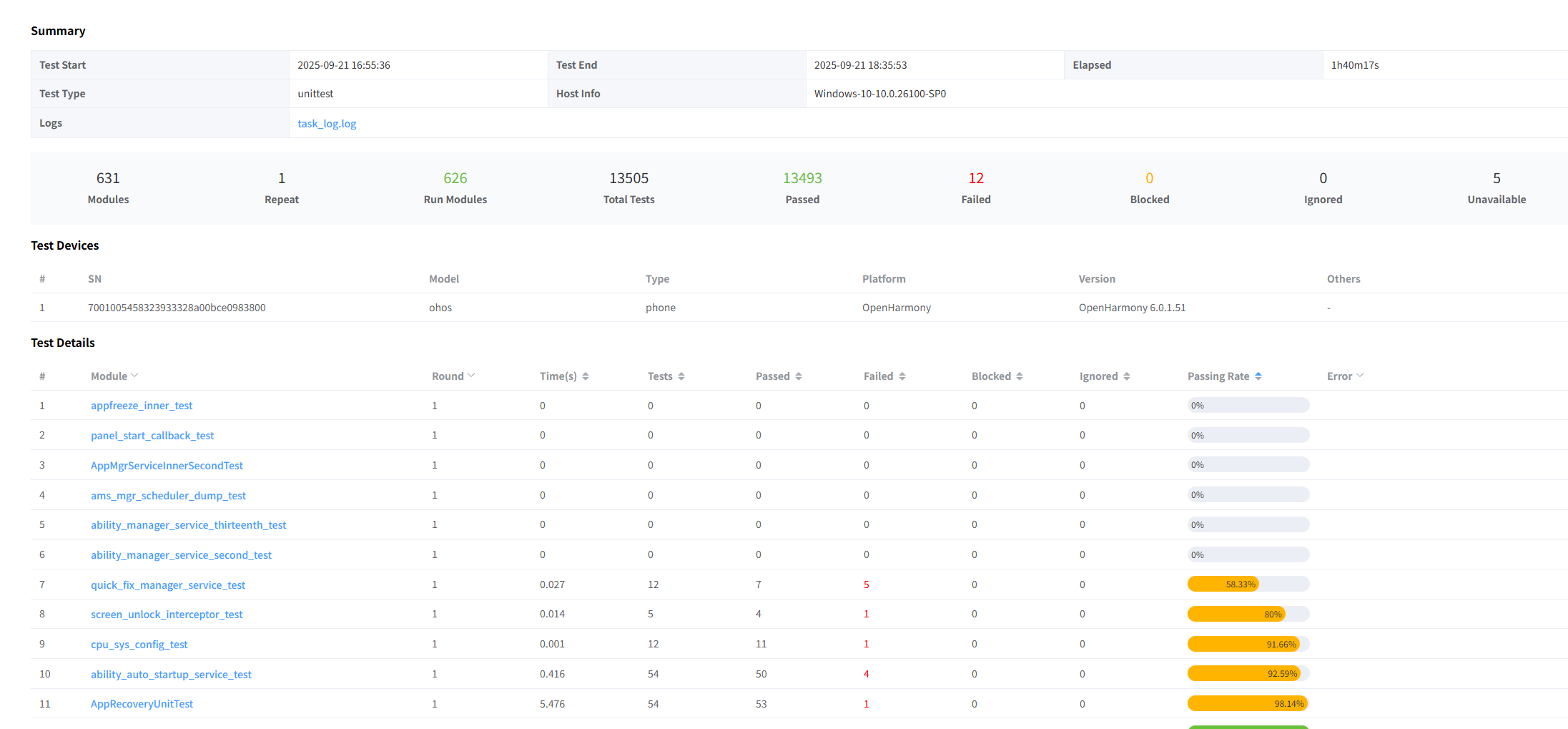This screenshot has width=1568, height=729.
Task: Open appfreeze_inner_test module details
Action: pyautogui.click(x=142, y=406)
